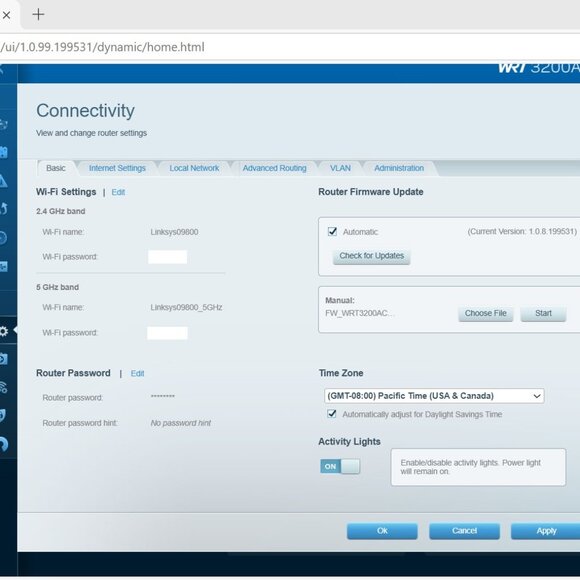Edit the Wi-Fi Settings
This screenshot has height=580, width=580.
coord(118,192)
